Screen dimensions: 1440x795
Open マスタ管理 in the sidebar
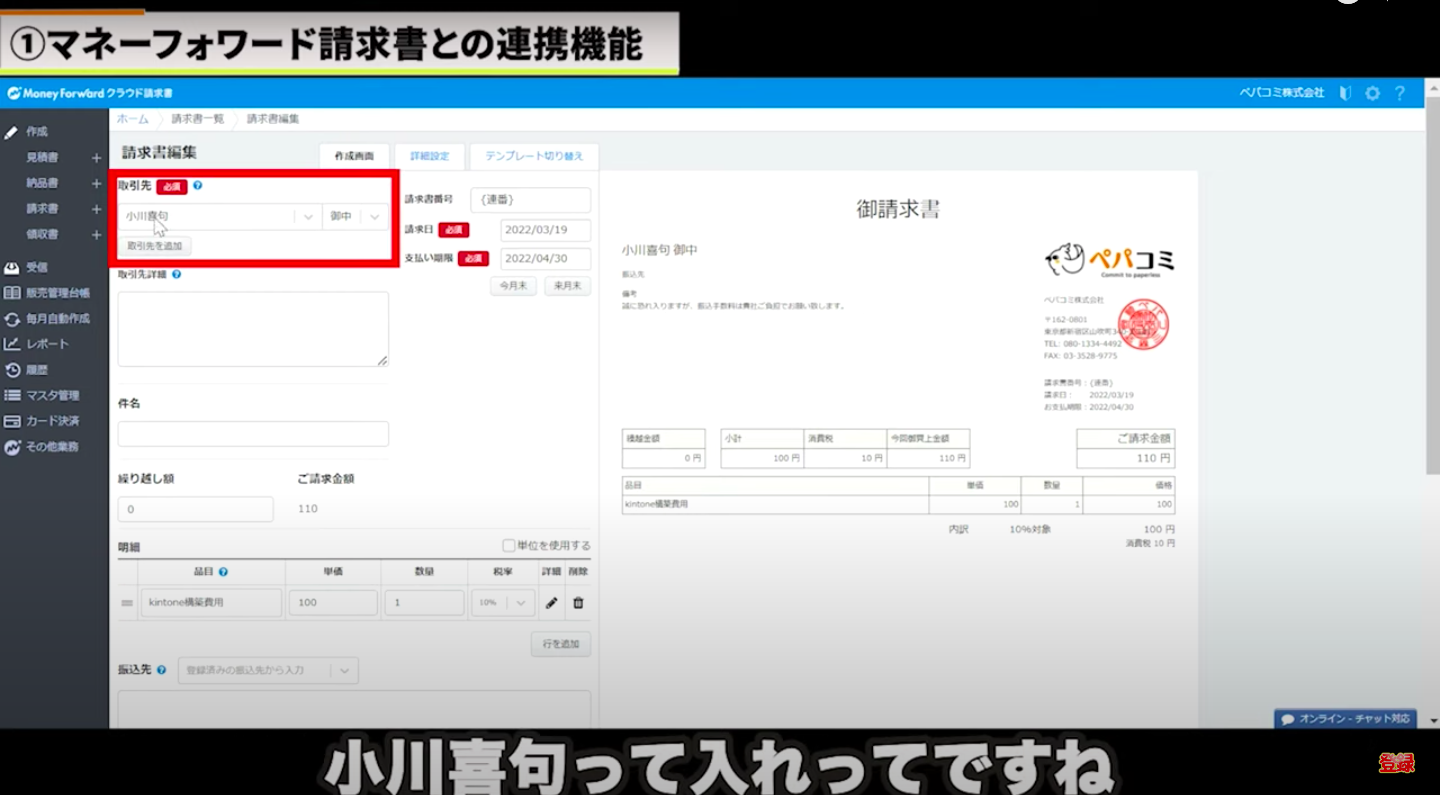pyautogui.click(x=52, y=395)
